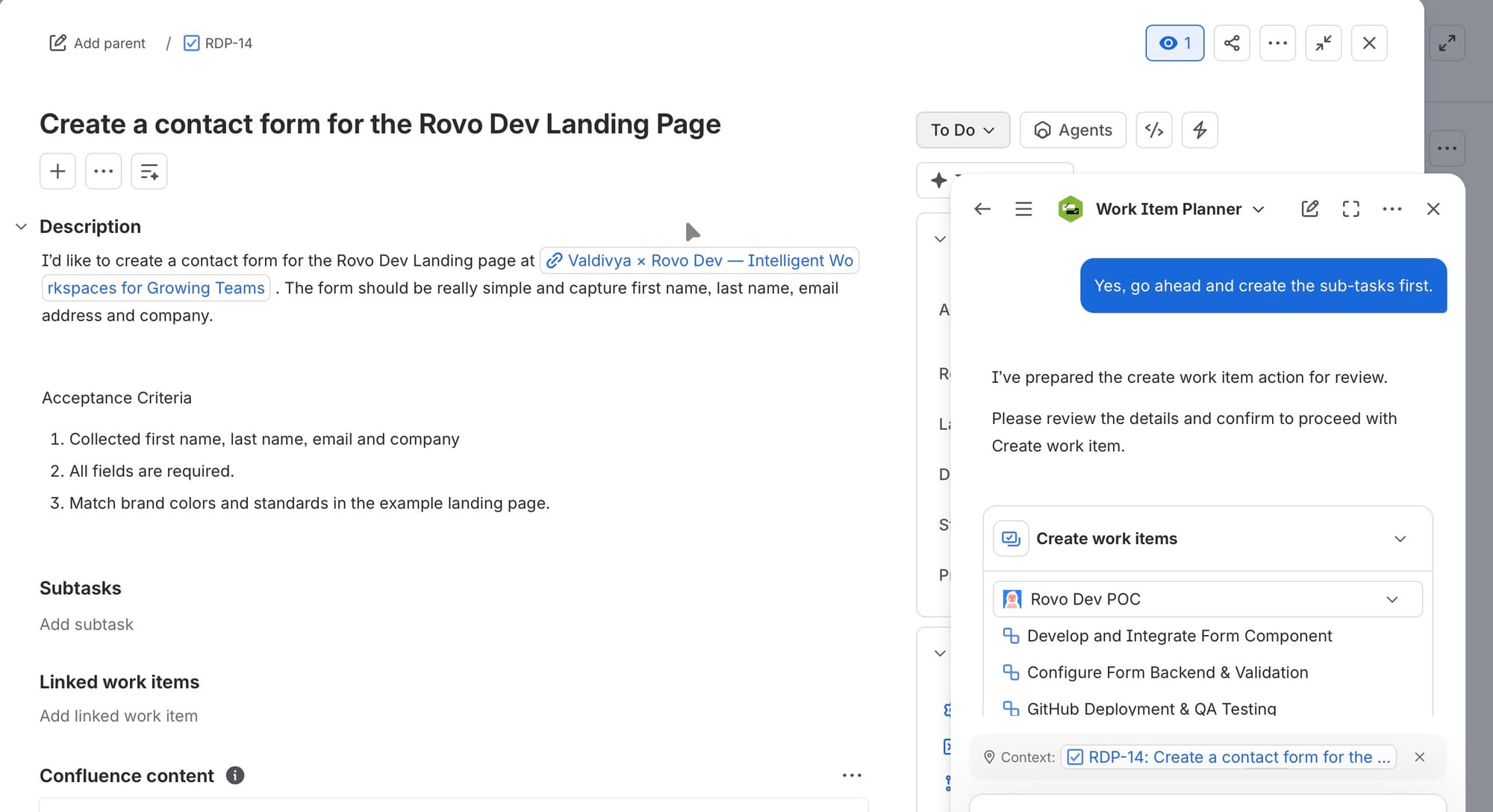Screen dimensions: 1493x812
Task: Click the code development icon button
Action: pos(1154,130)
